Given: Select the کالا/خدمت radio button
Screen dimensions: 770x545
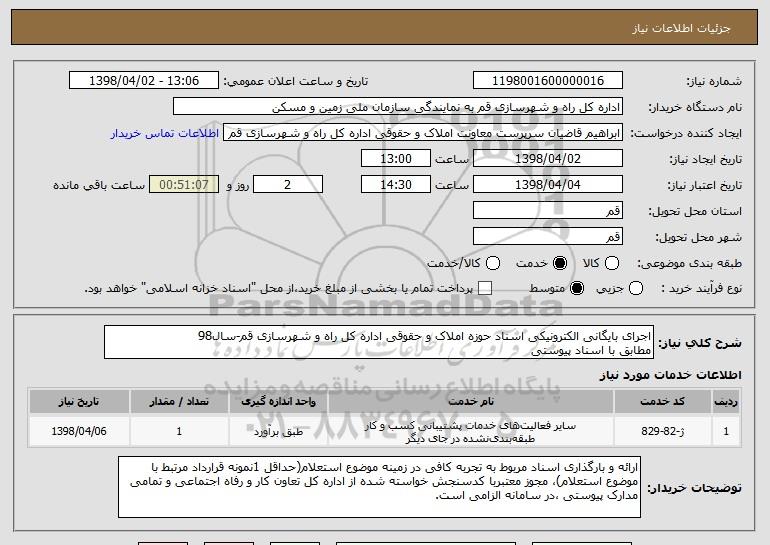Looking at the screenshot, I should pyautogui.click(x=493, y=264).
